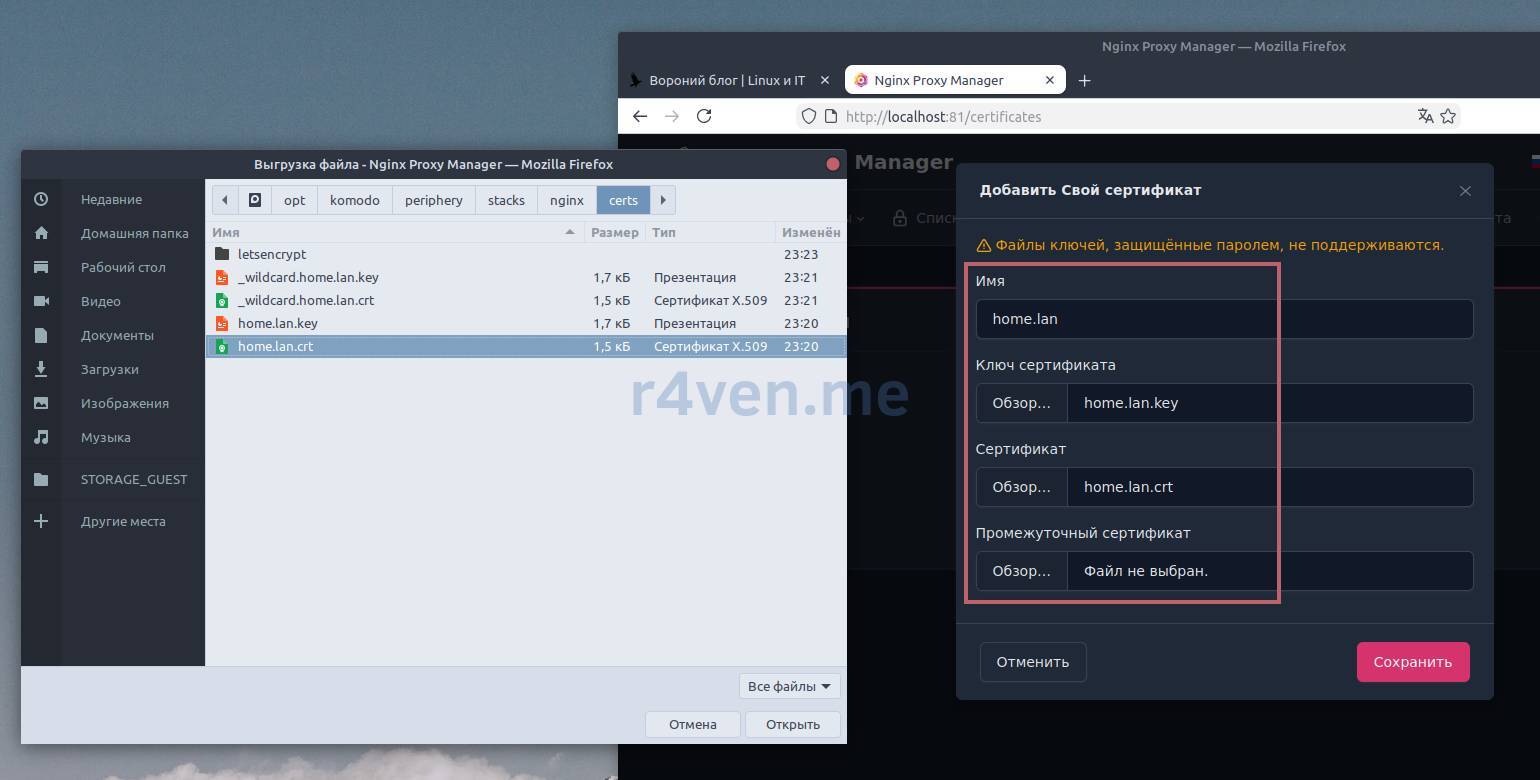Sort files by the Name column header
The height and width of the screenshot is (780, 1540).
(390, 232)
